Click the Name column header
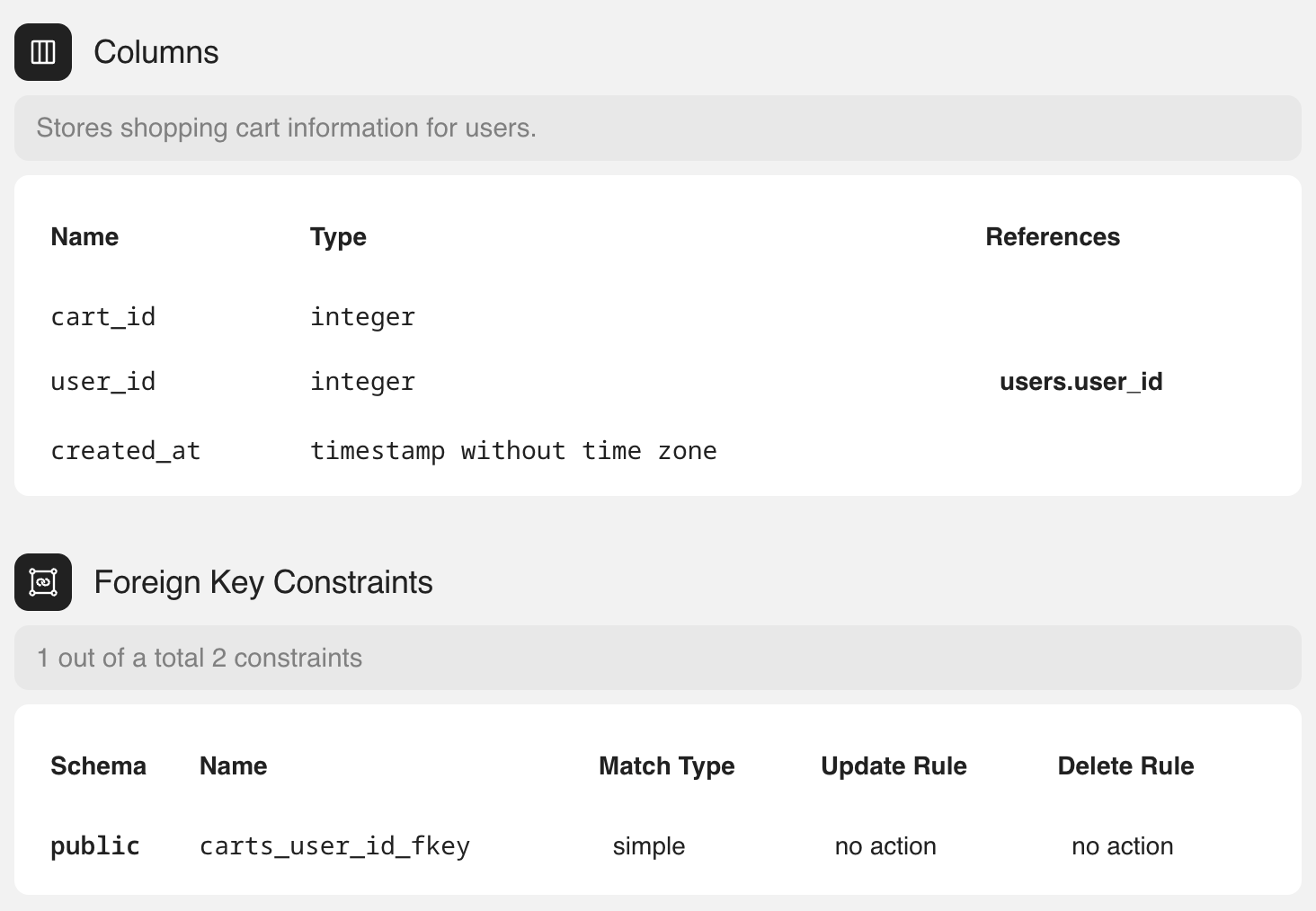 point(84,236)
